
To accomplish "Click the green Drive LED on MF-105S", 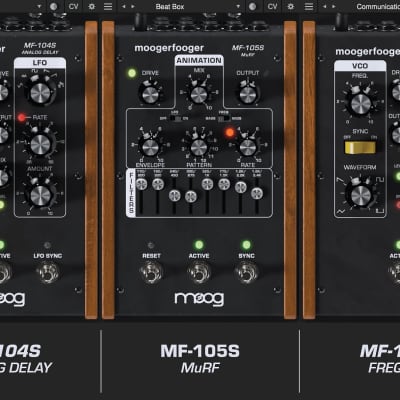I will (132, 73).
